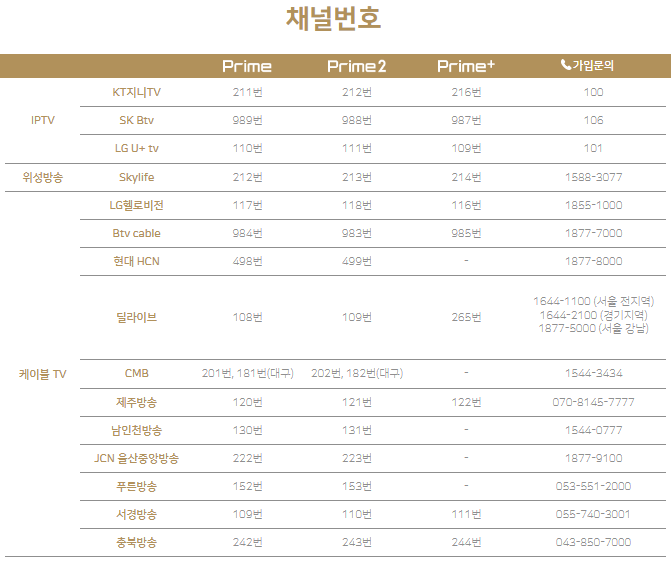
Task: Click the 채널번호 title
Action: point(333,19)
